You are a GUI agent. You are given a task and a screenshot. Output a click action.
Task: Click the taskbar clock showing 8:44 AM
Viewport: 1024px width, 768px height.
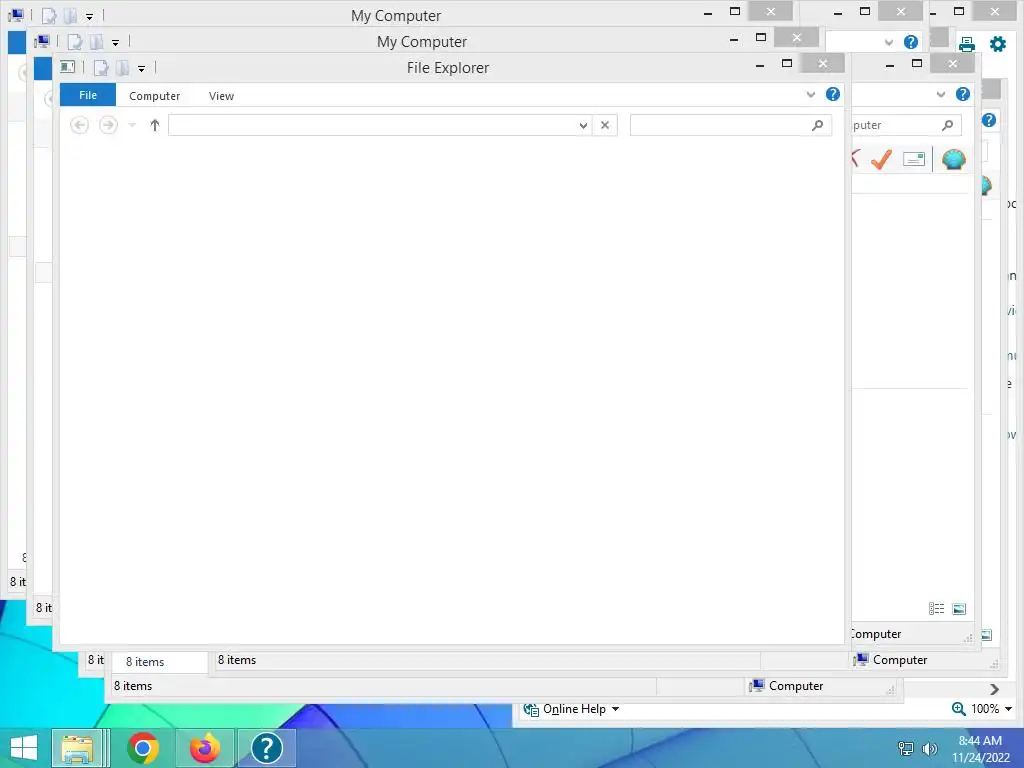click(x=980, y=749)
